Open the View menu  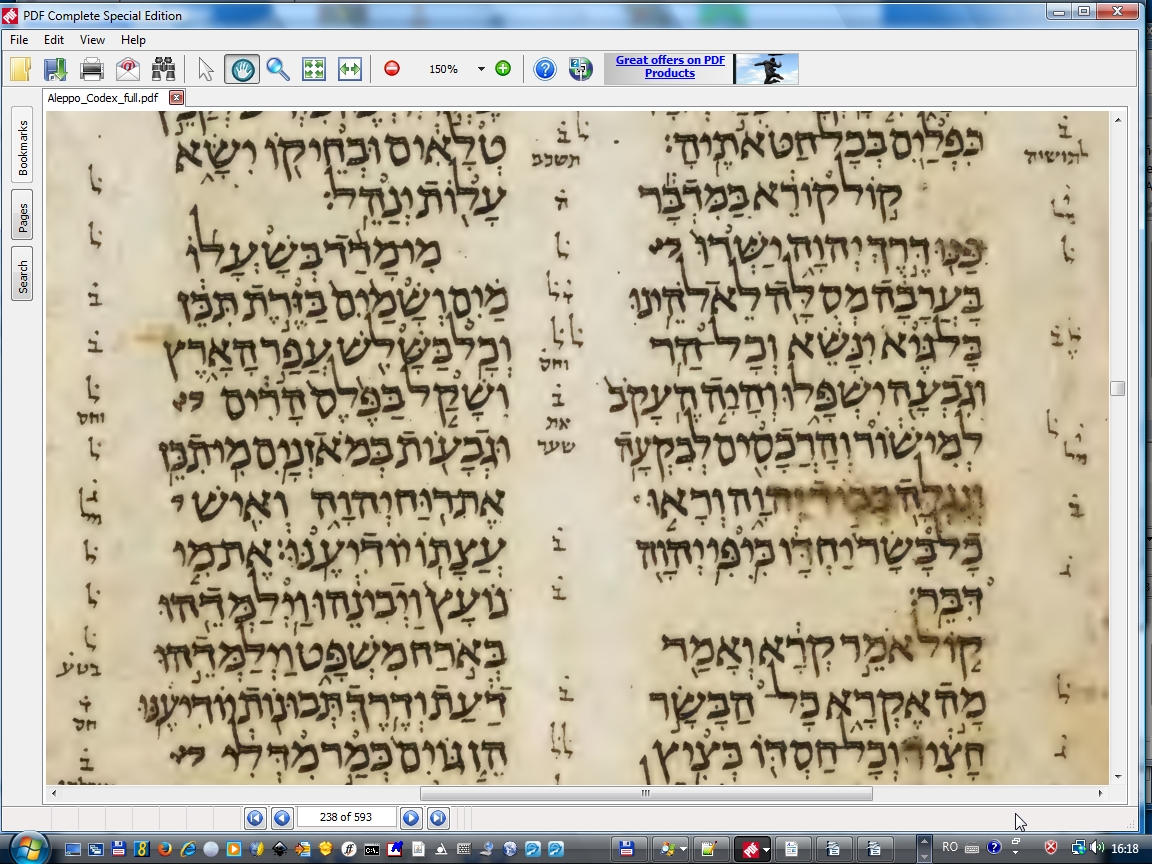pos(92,40)
